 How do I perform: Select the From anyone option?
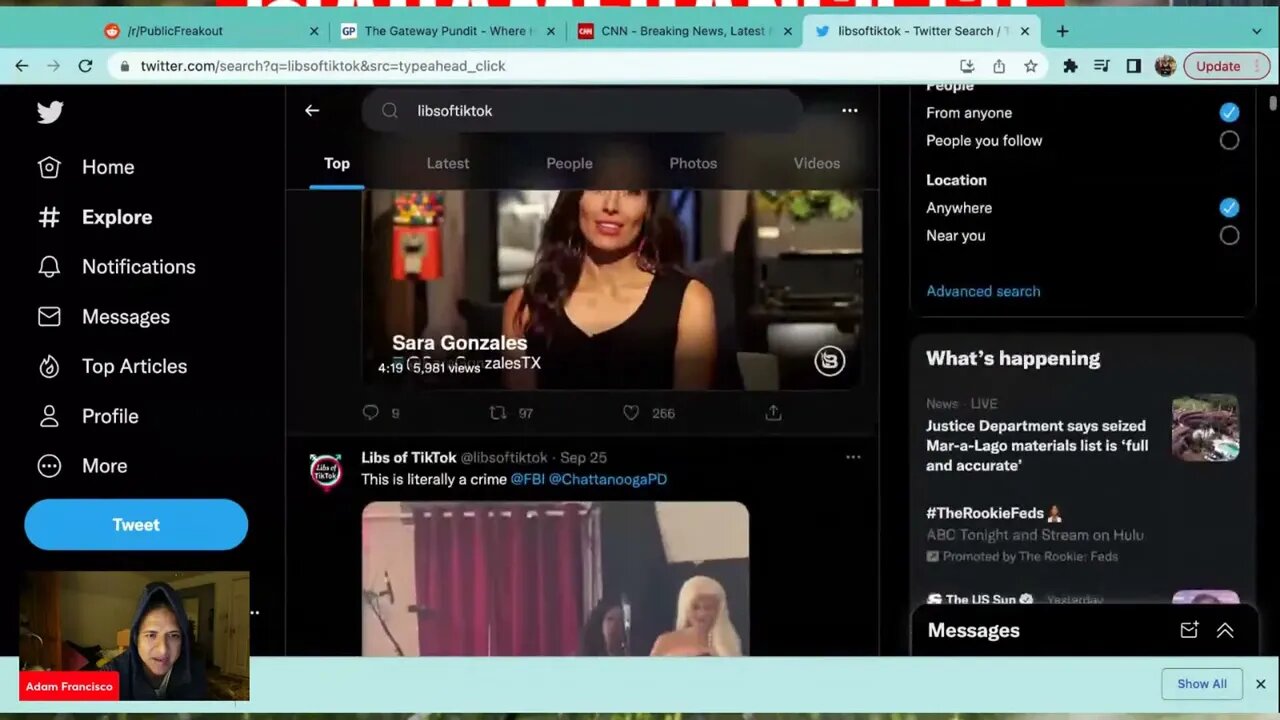pos(1229,113)
